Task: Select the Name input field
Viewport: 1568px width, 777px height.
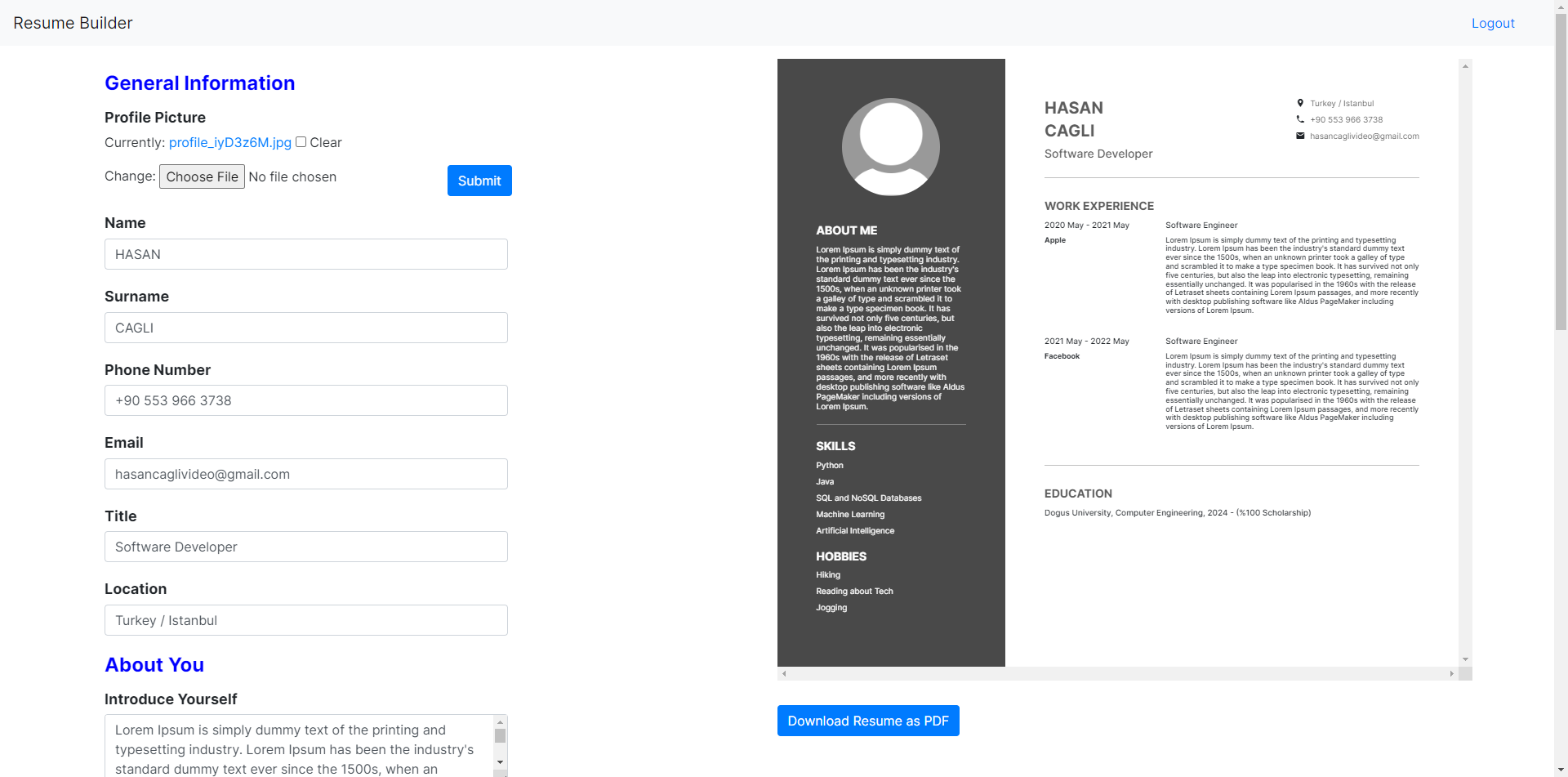Action: (x=305, y=254)
